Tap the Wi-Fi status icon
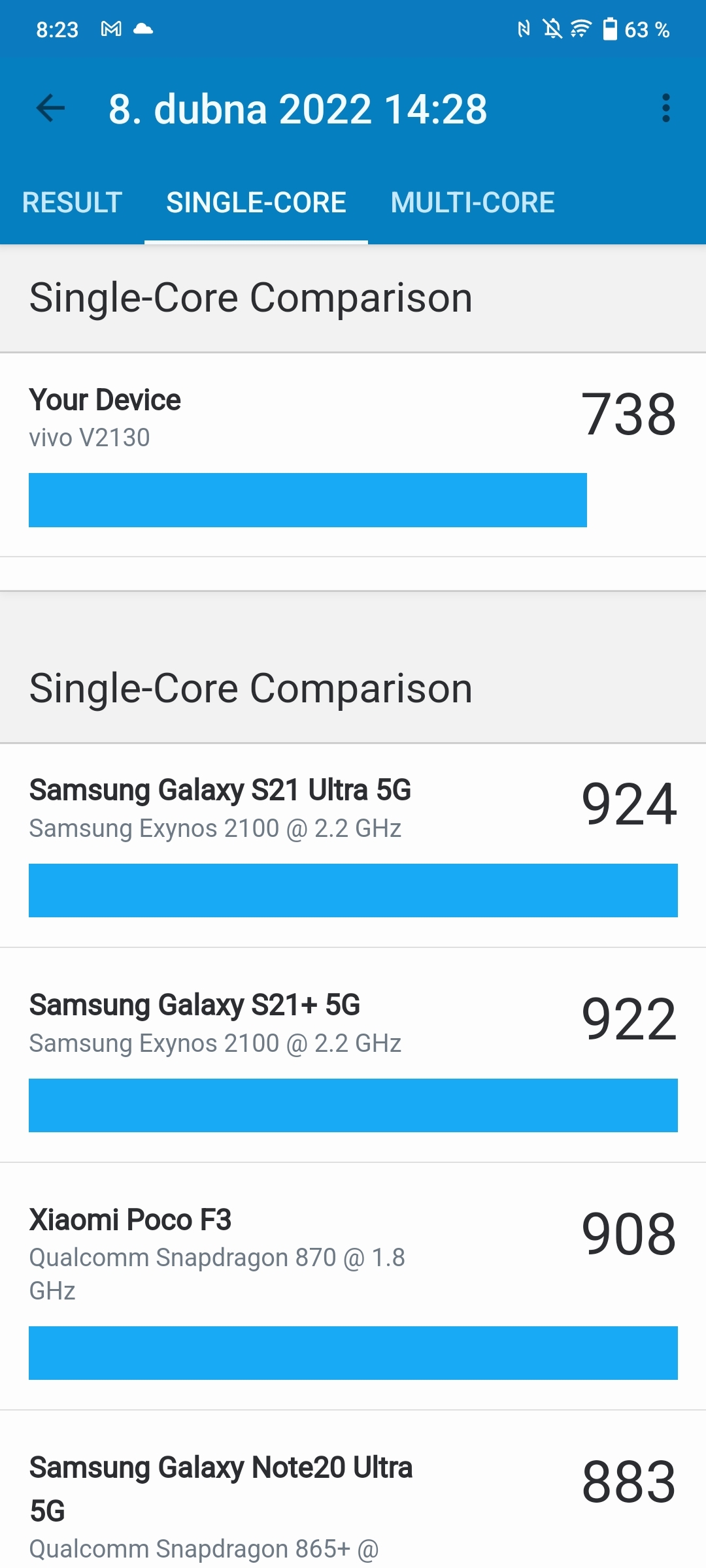Viewport: 706px width, 1568px height. click(x=580, y=29)
